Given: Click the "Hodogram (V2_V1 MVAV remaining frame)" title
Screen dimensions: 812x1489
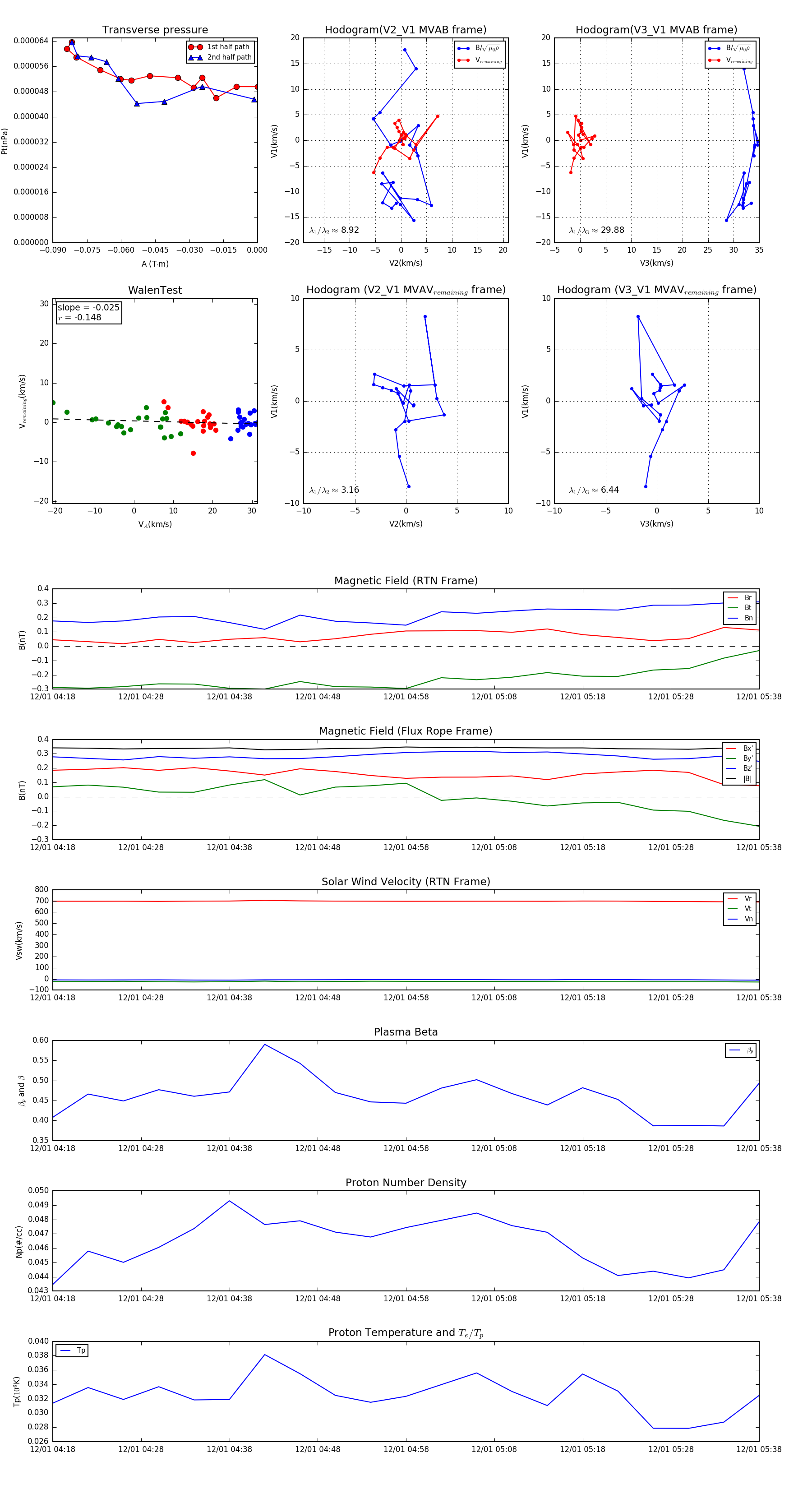Looking at the screenshot, I should pyautogui.click(x=406, y=290).
